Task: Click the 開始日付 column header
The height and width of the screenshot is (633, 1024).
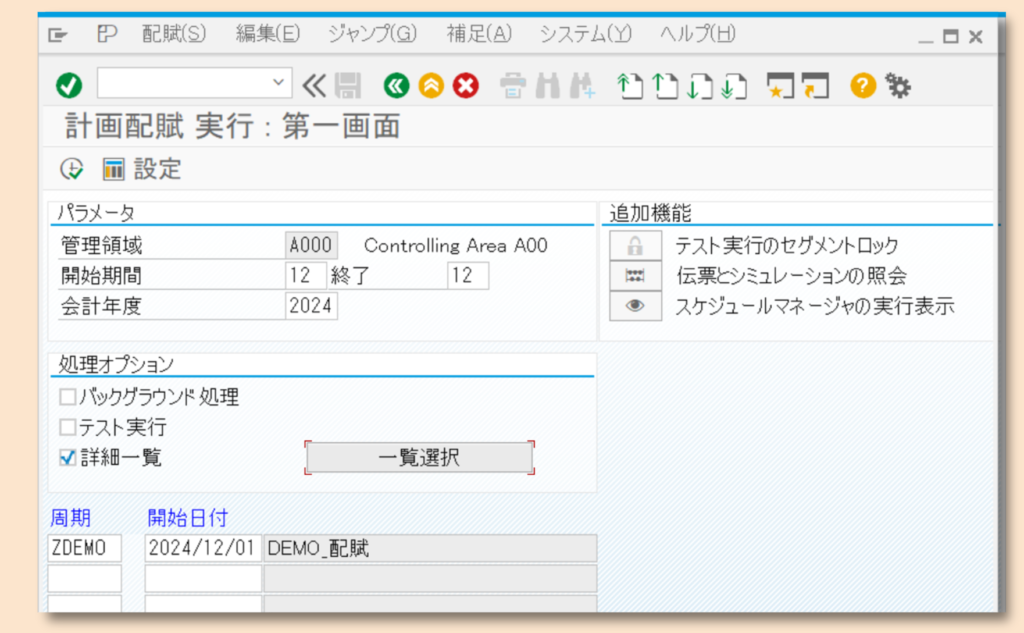Action: [188, 518]
